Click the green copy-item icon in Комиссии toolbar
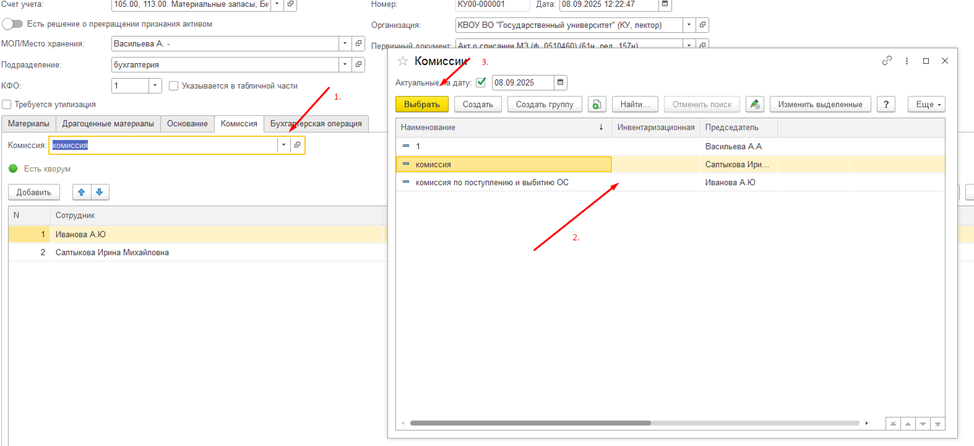 coord(596,104)
